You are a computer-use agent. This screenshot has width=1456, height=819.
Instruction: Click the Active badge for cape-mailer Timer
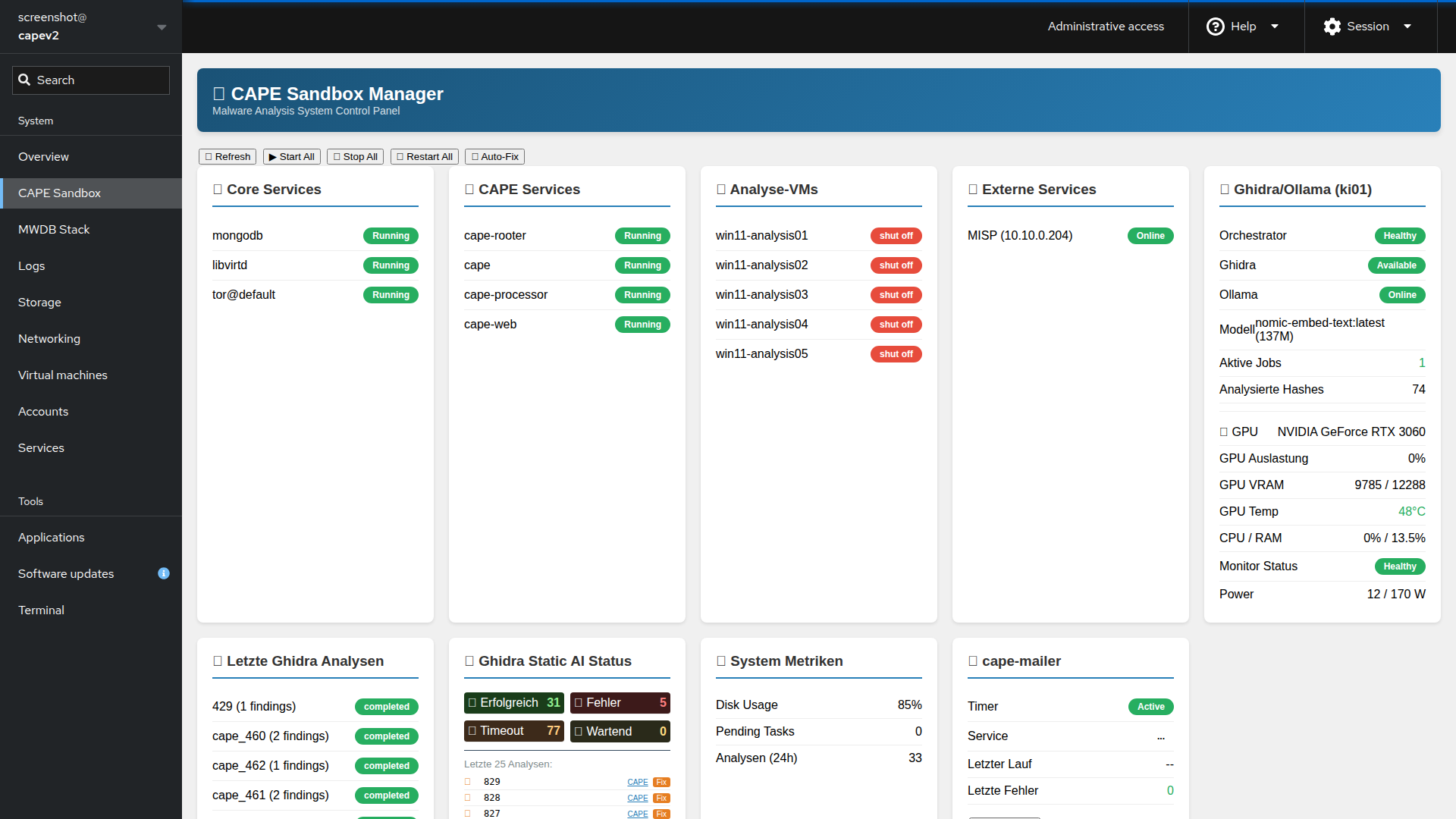click(x=1150, y=707)
